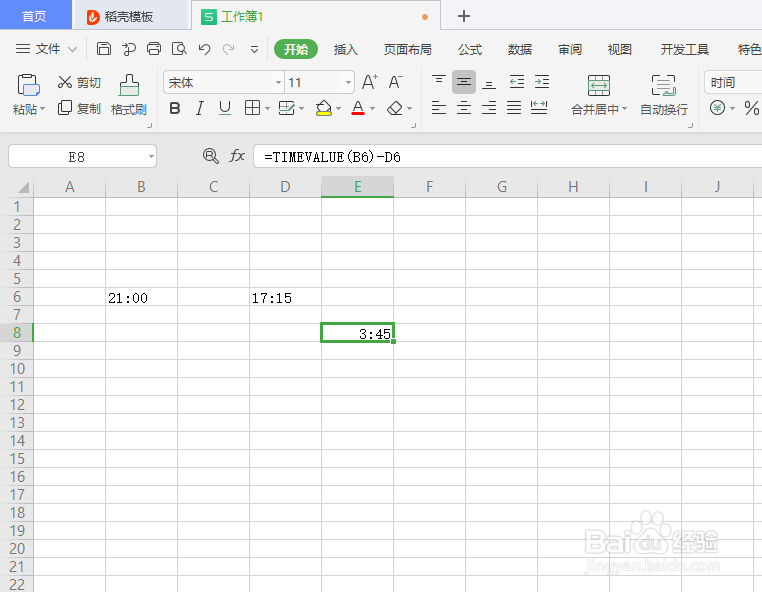This screenshot has height=592, width=762.
Task: Toggle Bold formatting
Action: point(175,108)
